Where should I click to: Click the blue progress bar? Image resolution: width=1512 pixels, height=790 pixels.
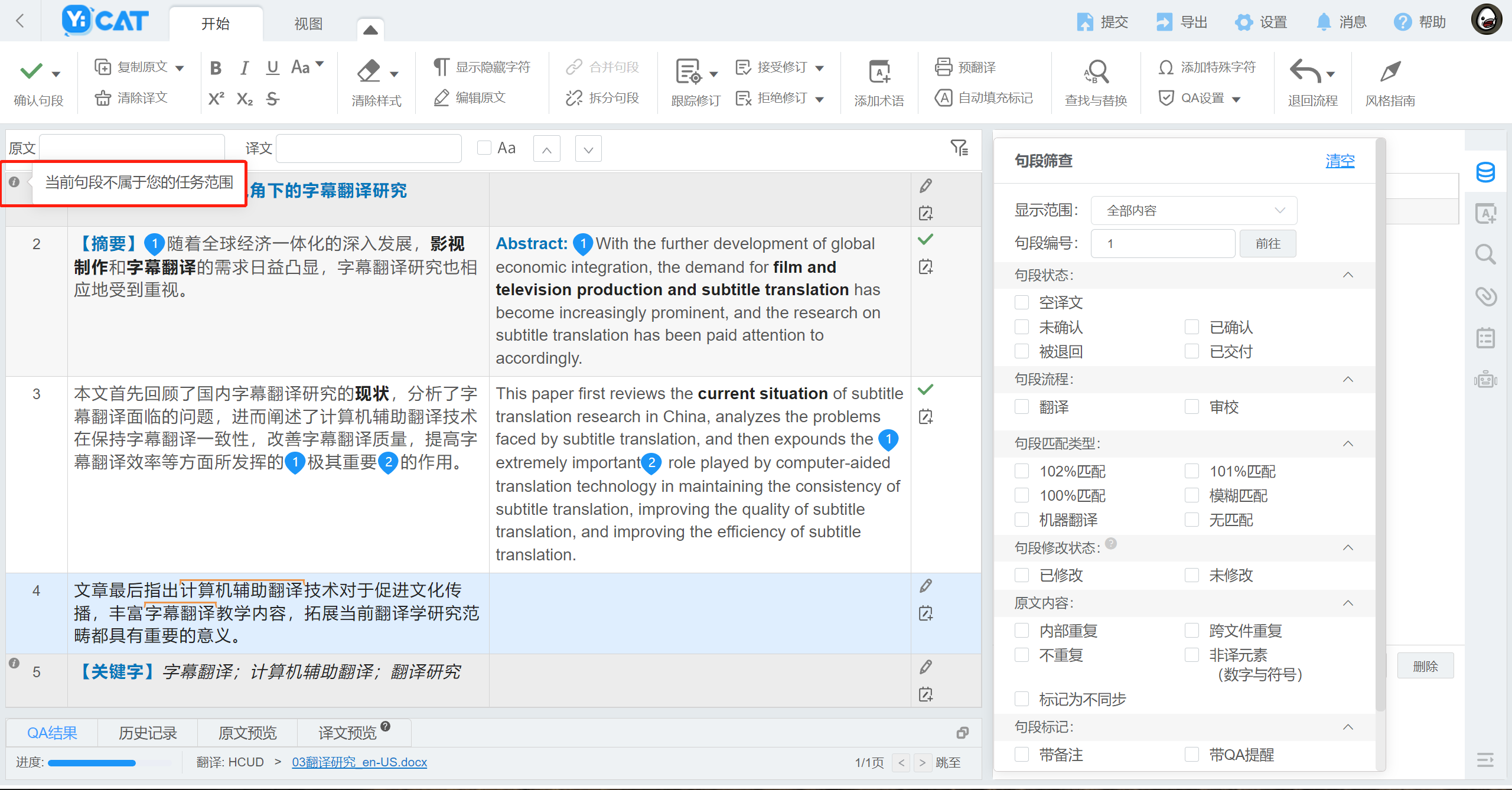coord(92,762)
